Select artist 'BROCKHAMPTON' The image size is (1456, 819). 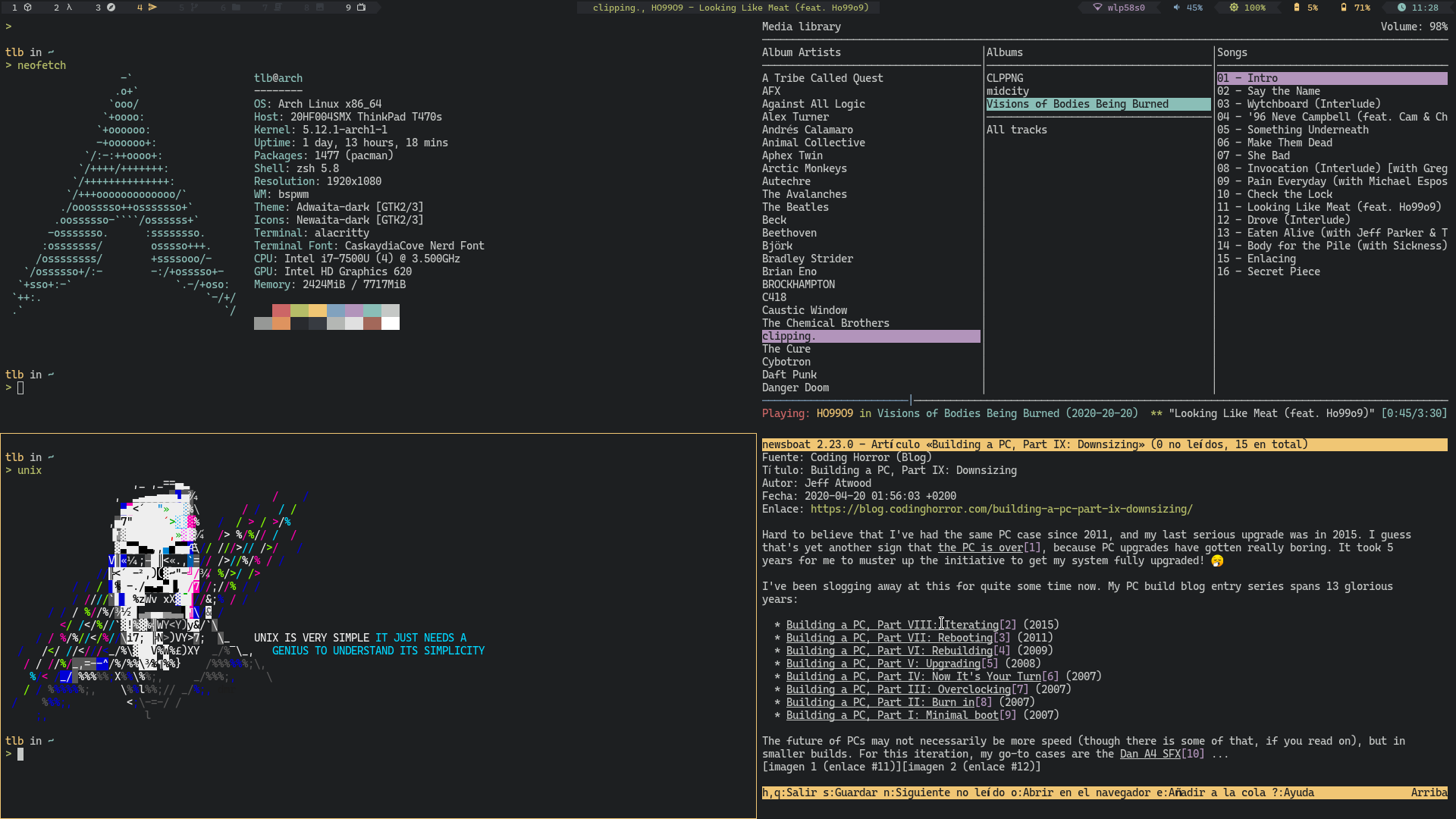pos(798,284)
